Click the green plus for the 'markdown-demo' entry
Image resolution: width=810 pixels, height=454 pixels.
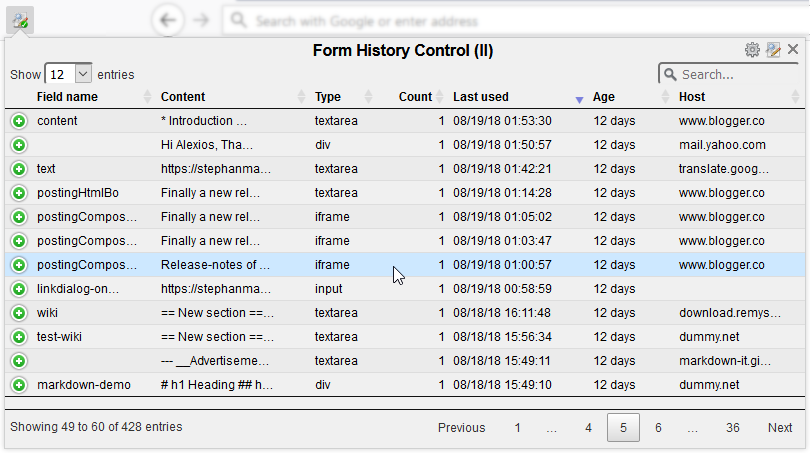tap(19, 385)
